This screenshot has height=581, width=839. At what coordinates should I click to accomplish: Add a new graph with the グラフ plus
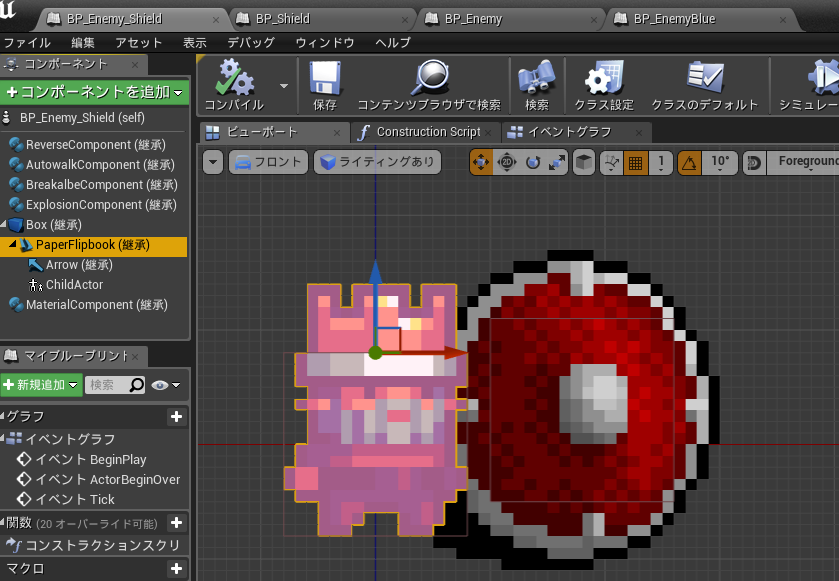click(x=177, y=417)
